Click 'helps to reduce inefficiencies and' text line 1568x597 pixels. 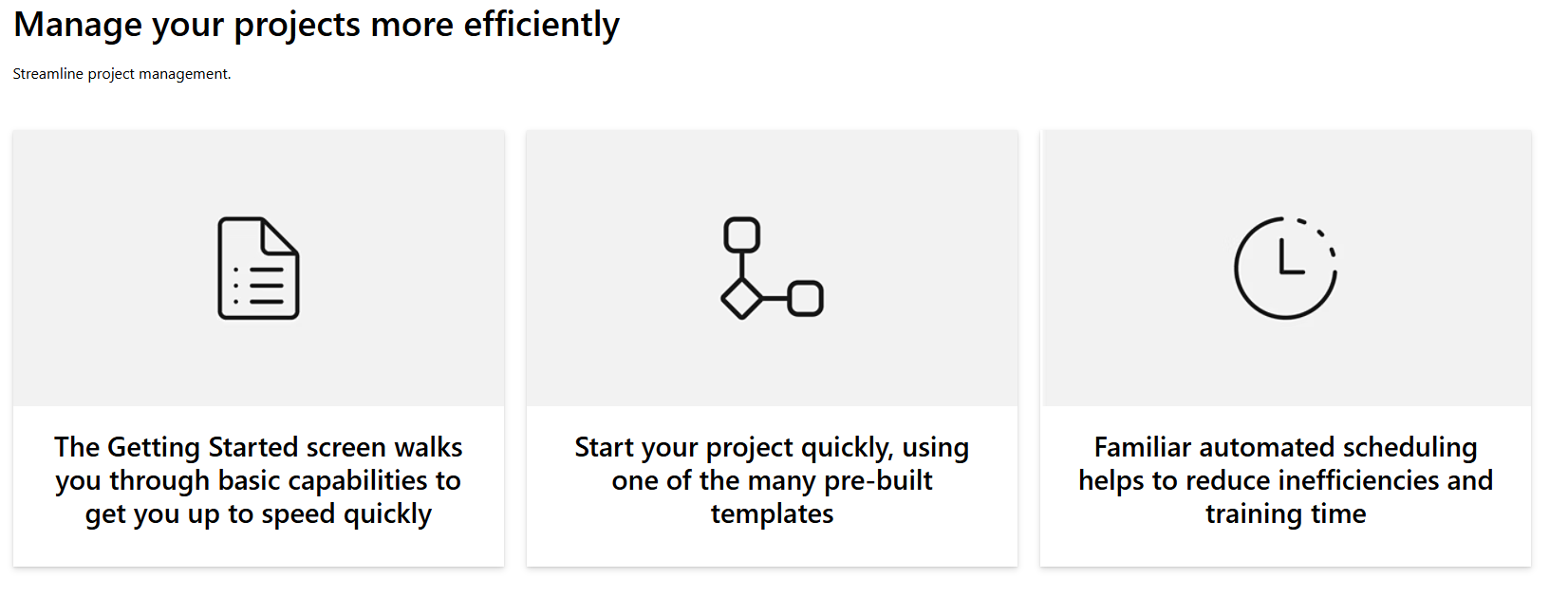click(x=1285, y=480)
